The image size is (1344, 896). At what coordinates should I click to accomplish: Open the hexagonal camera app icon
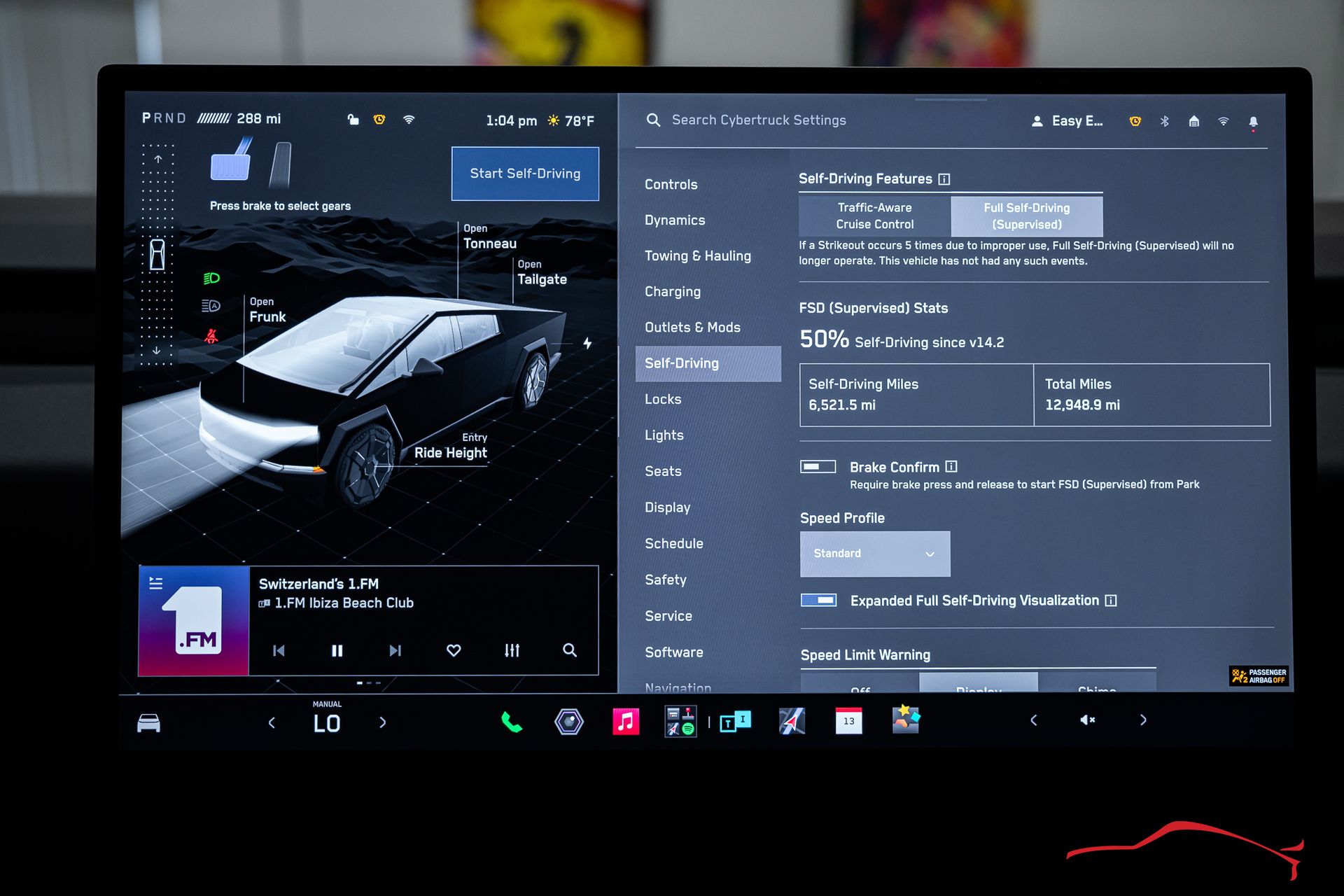pyautogui.click(x=568, y=721)
